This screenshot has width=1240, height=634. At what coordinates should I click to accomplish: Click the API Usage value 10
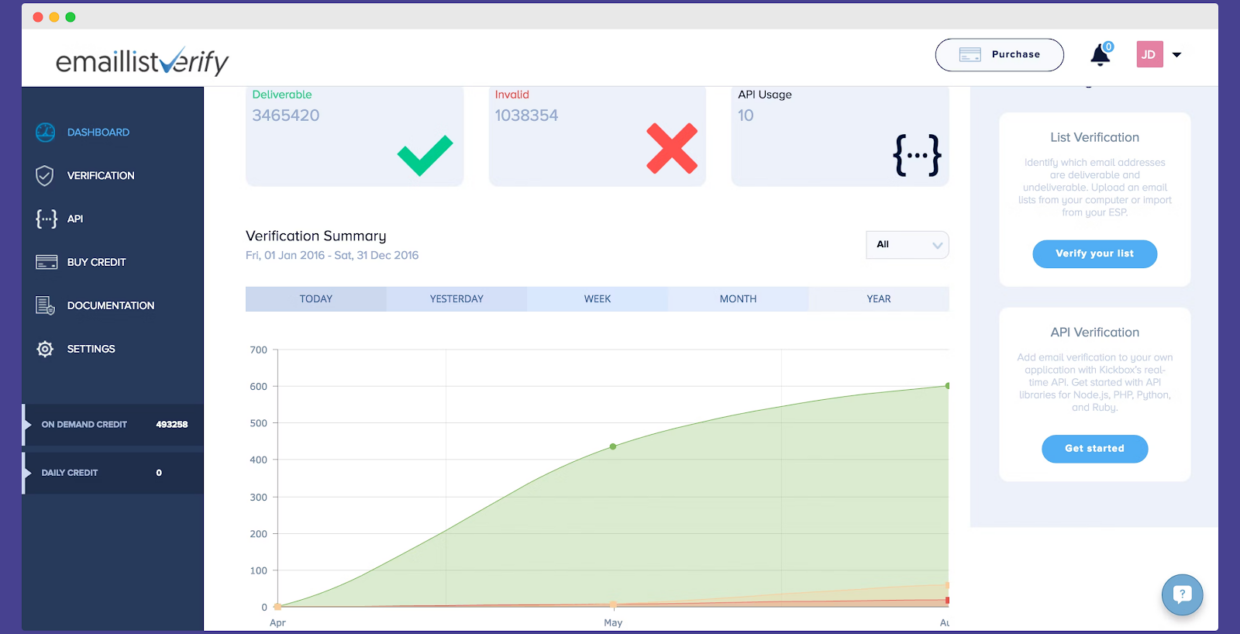pos(746,116)
